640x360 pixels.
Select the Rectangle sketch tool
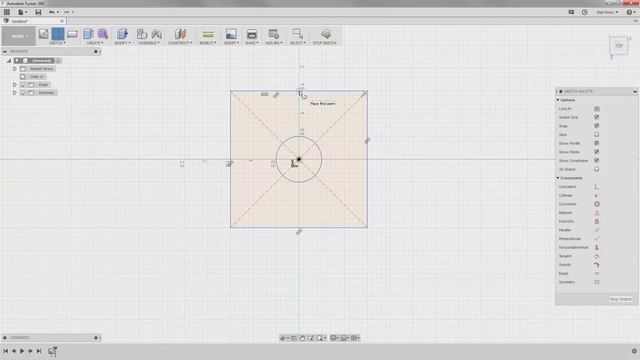click(x=72, y=34)
